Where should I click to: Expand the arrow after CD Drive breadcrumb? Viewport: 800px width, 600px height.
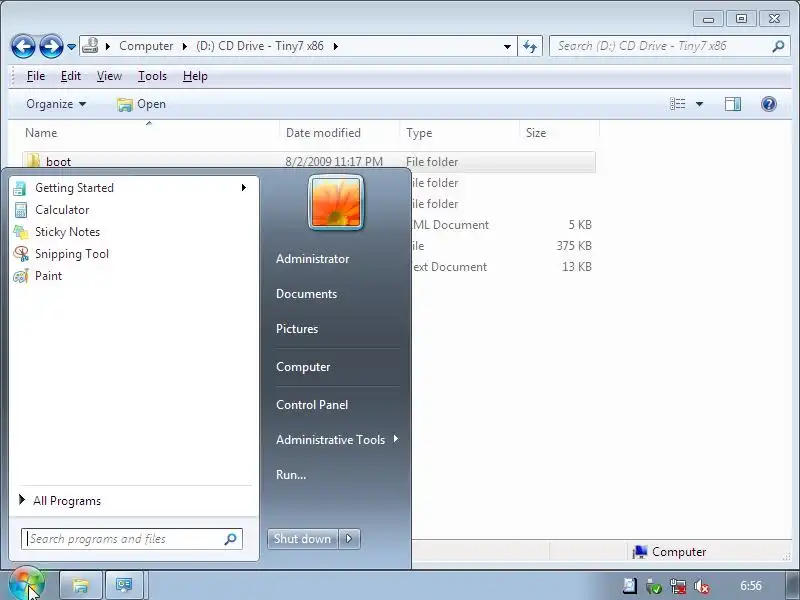tap(336, 46)
